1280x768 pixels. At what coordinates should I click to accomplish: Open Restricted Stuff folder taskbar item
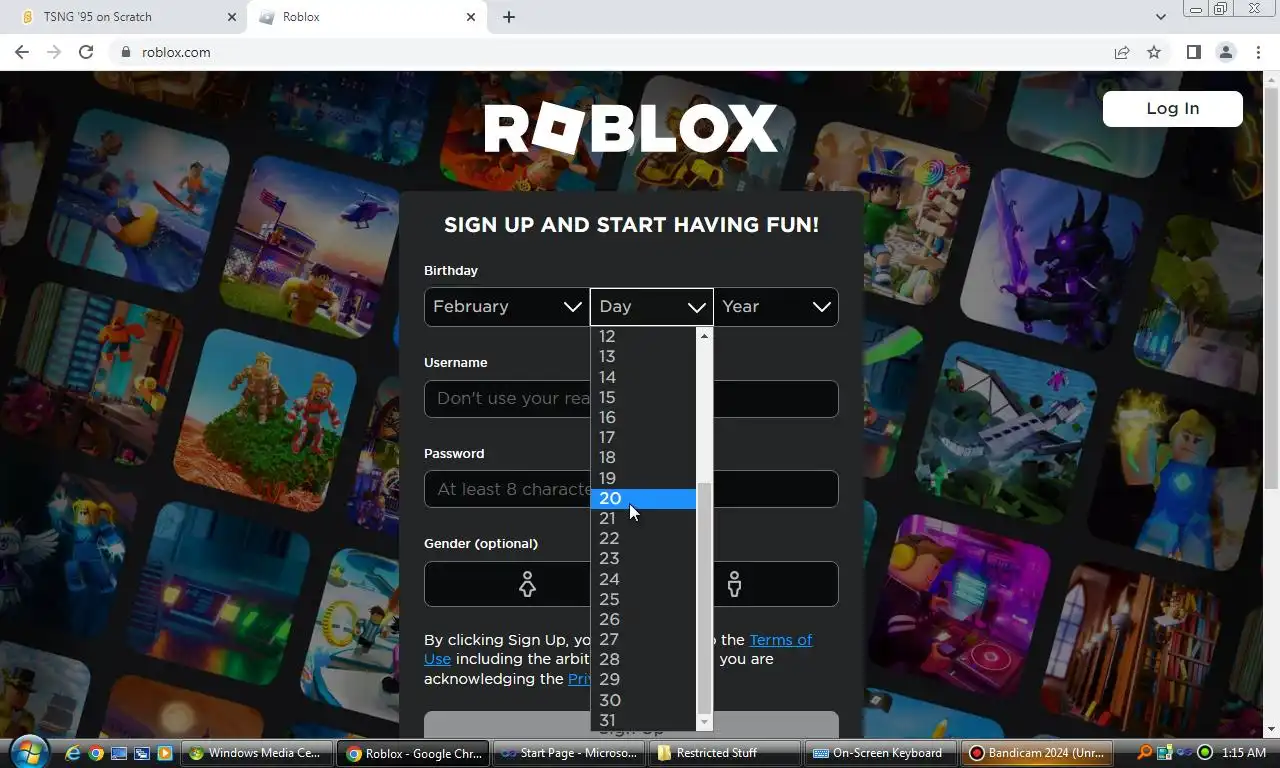coord(724,753)
